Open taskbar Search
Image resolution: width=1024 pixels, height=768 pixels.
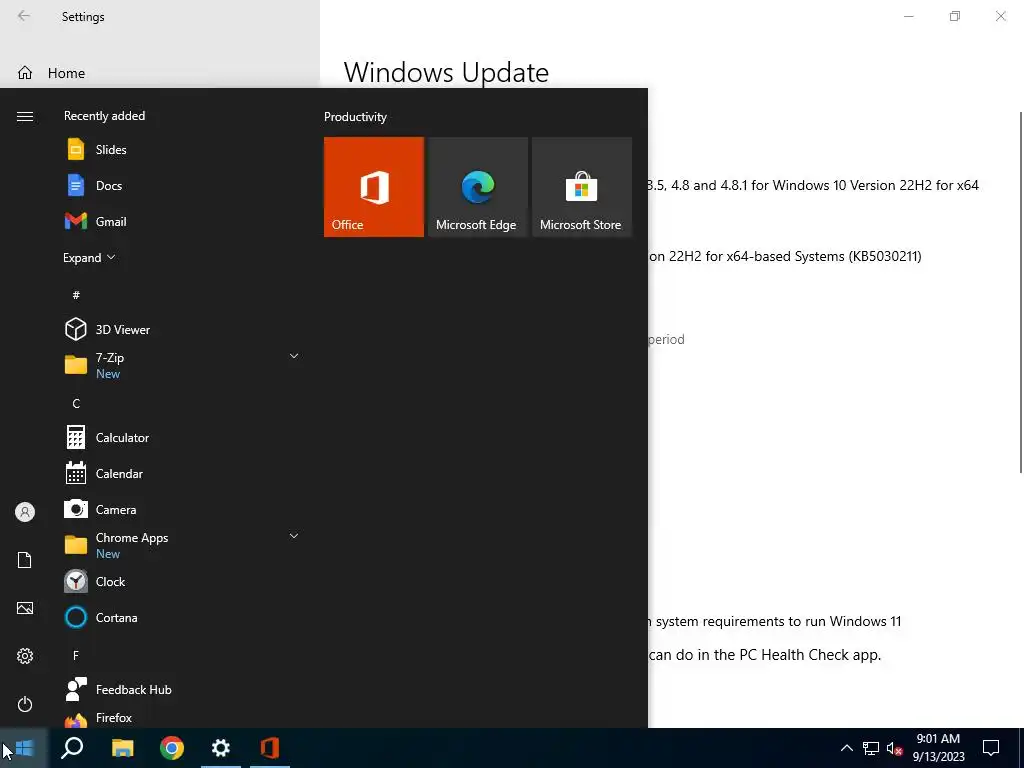point(72,748)
